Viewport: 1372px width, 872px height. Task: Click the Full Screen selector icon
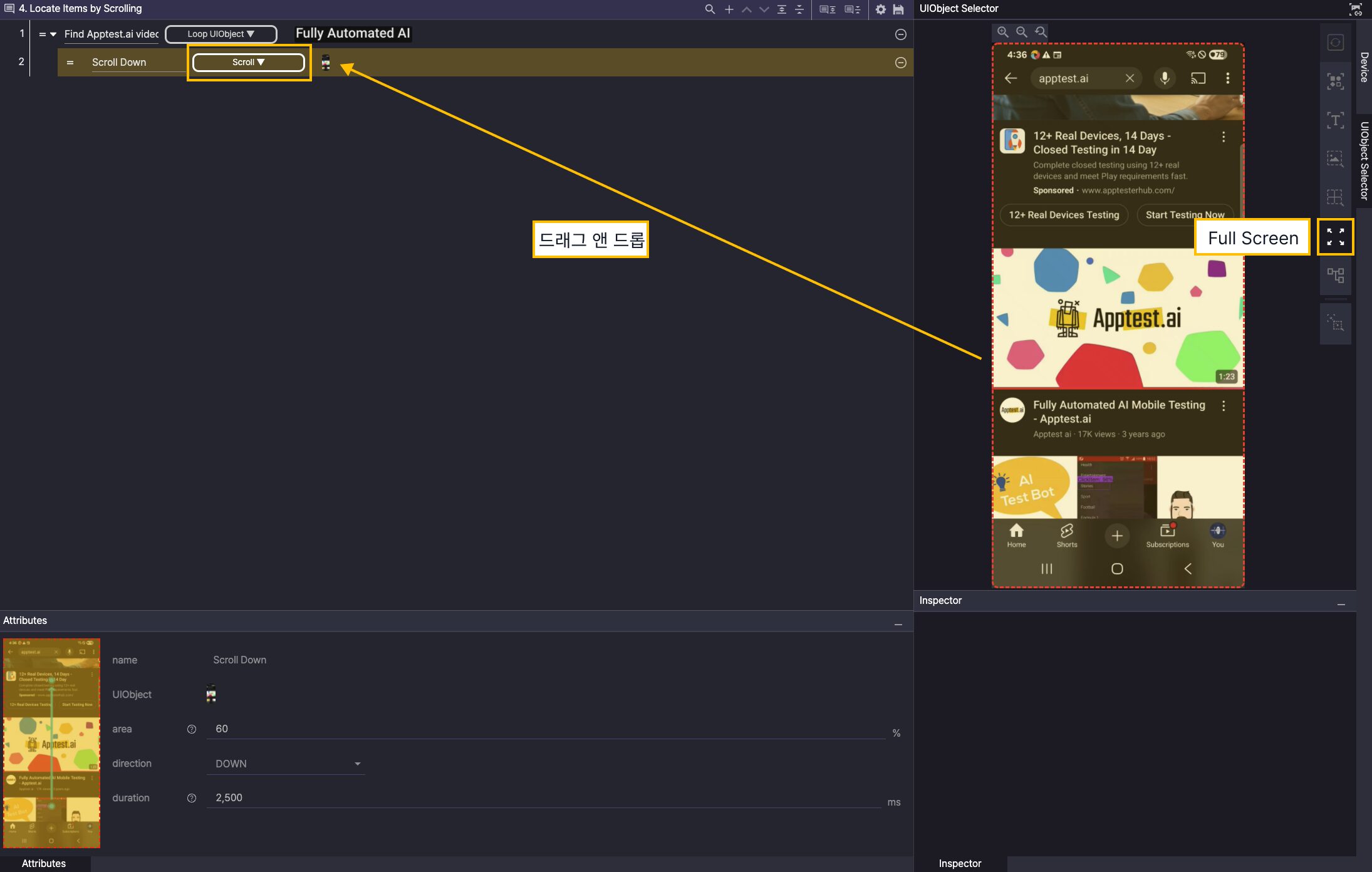pos(1335,237)
